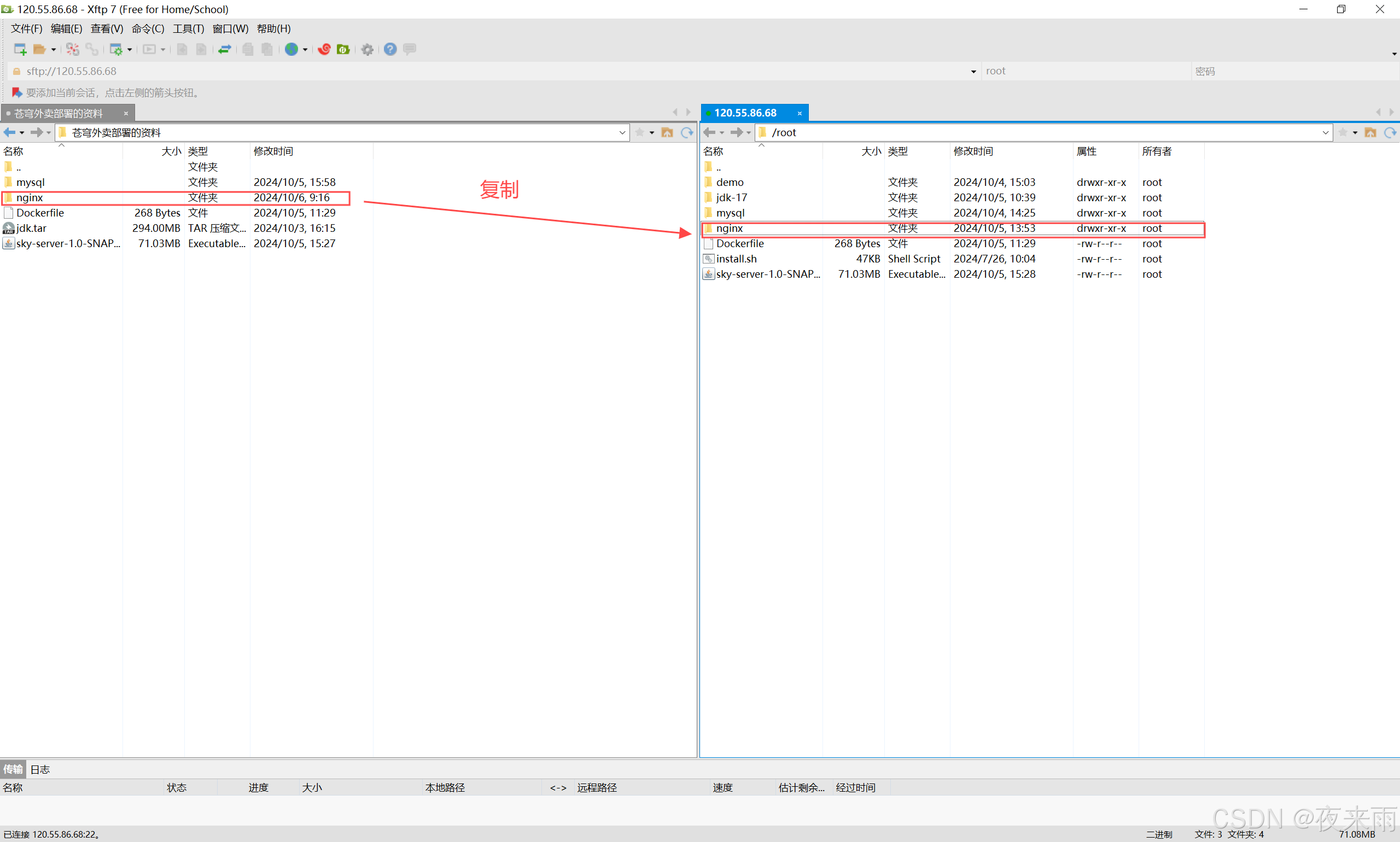Open Options with the gear icon
This screenshot has width=1400, height=842.
pyautogui.click(x=367, y=49)
